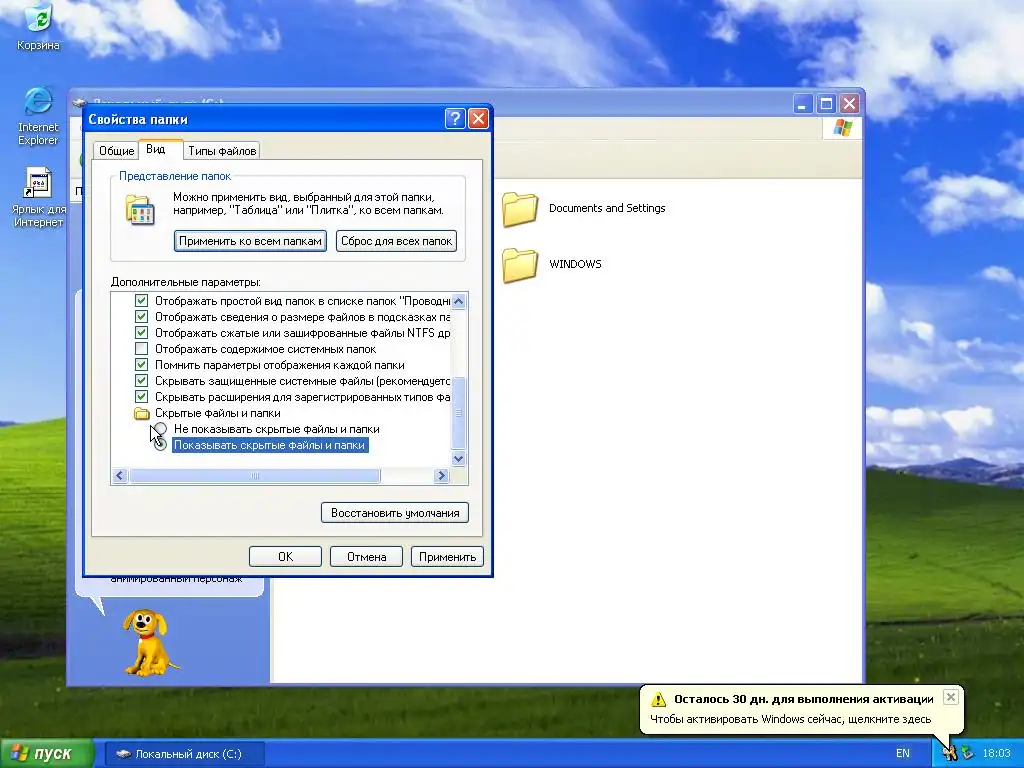Switch to the Вид tab
1024x768 pixels.
[155, 150]
